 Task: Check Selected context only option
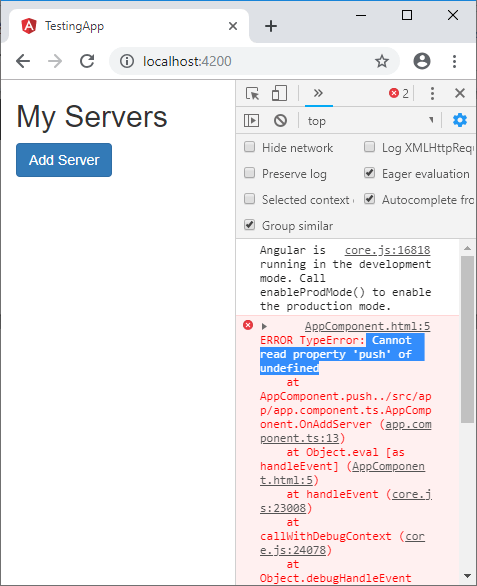[x=249, y=199]
